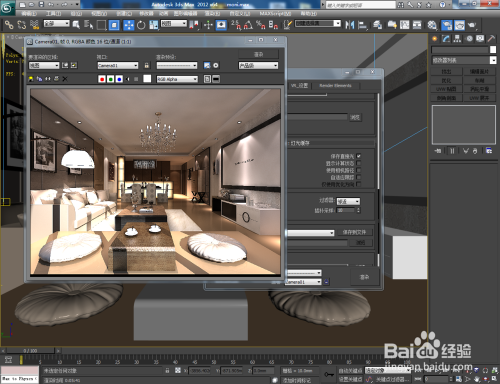
Task: Apply the 挤出 modifier button
Action: point(446,72)
